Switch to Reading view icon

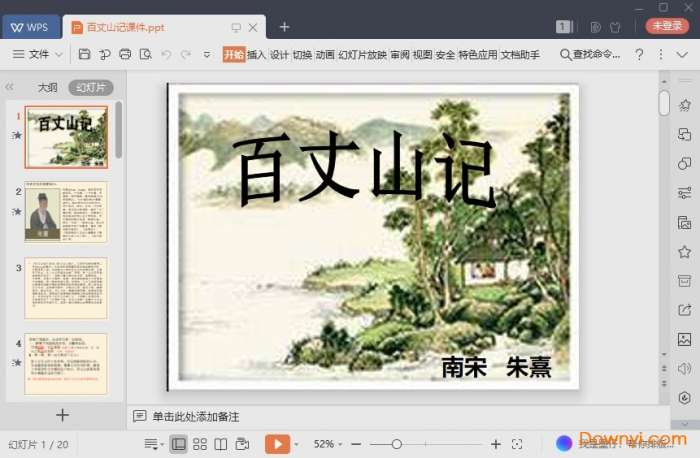point(221,444)
